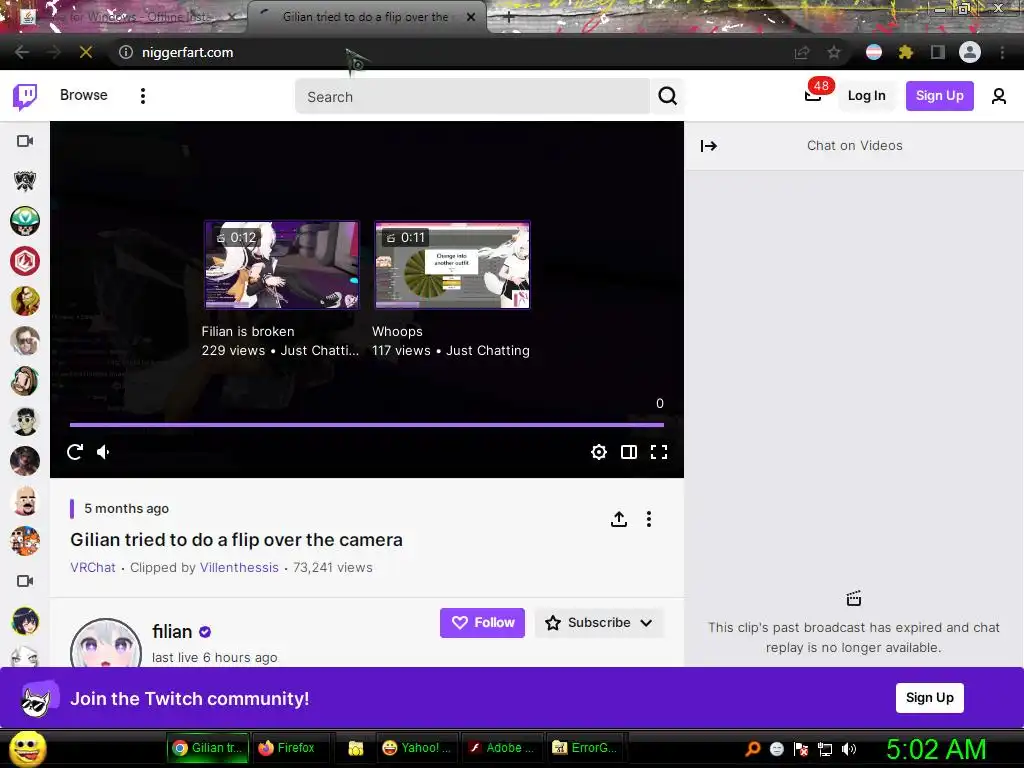Open more options for the clip
Viewport: 1024px width, 768px height.
(x=648, y=519)
